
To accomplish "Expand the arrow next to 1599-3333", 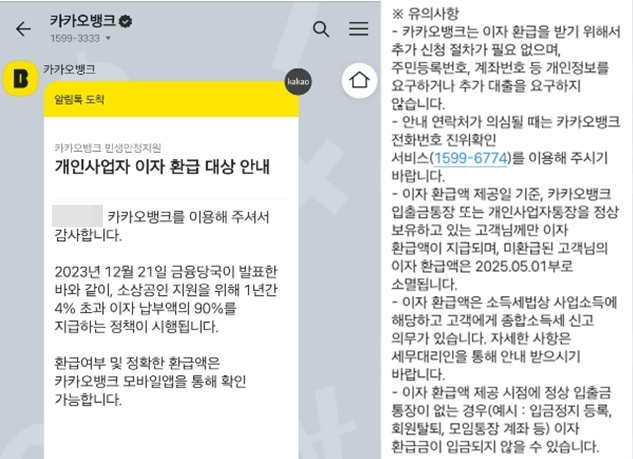I will [x=108, y=38].
